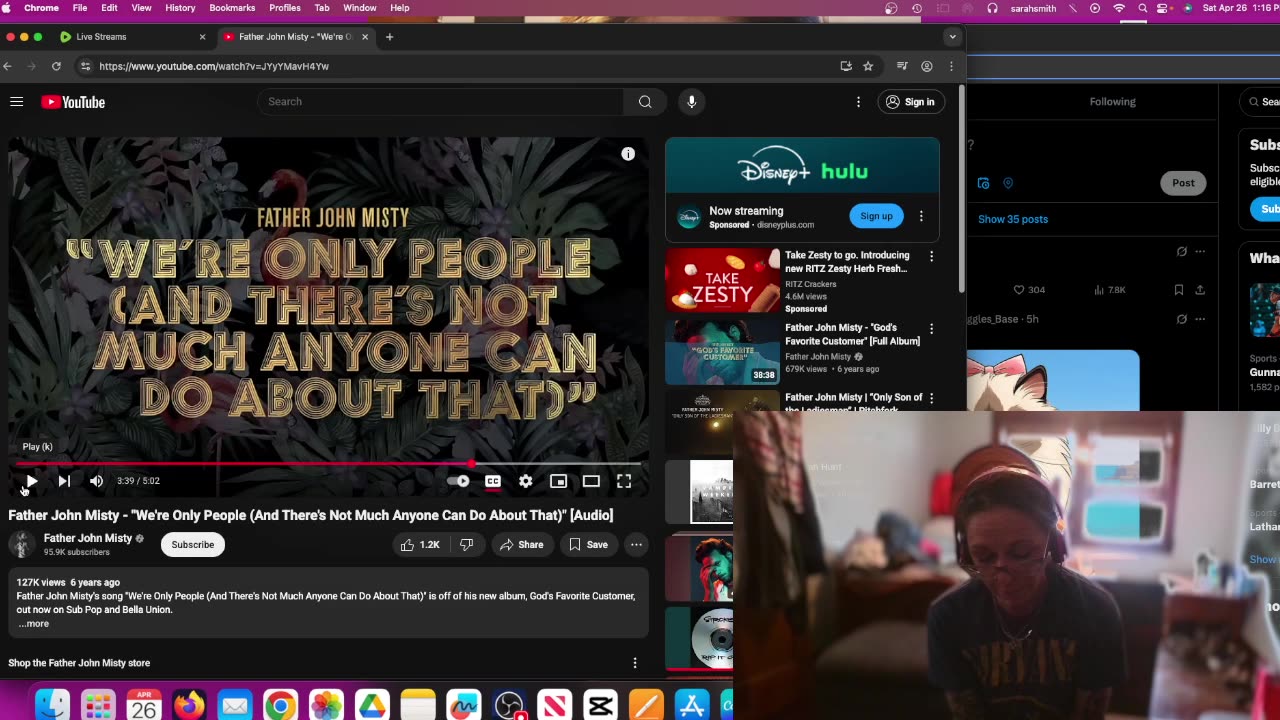Focus the YouTube search field

tap(440, 101)
